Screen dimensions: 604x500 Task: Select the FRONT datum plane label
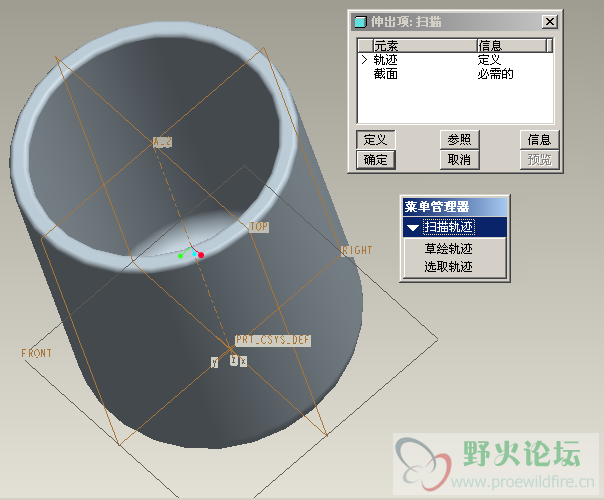click(36, 353)
